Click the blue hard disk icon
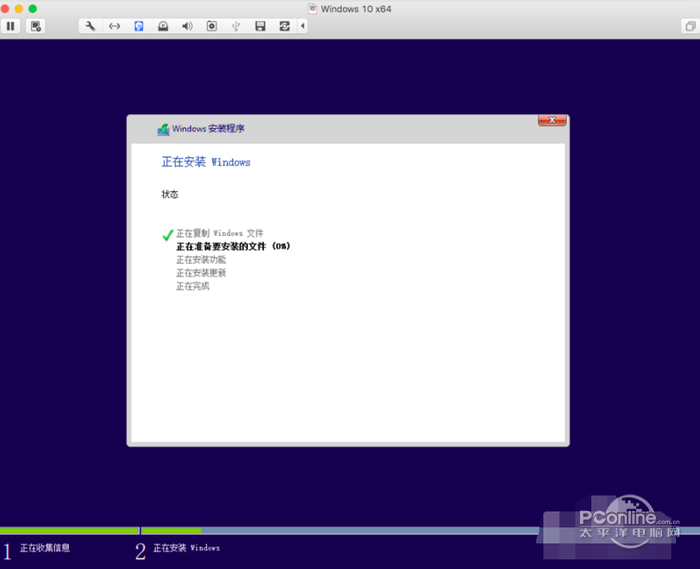The width and height of the screenshot is (700, 569). (x=139, y=26)
